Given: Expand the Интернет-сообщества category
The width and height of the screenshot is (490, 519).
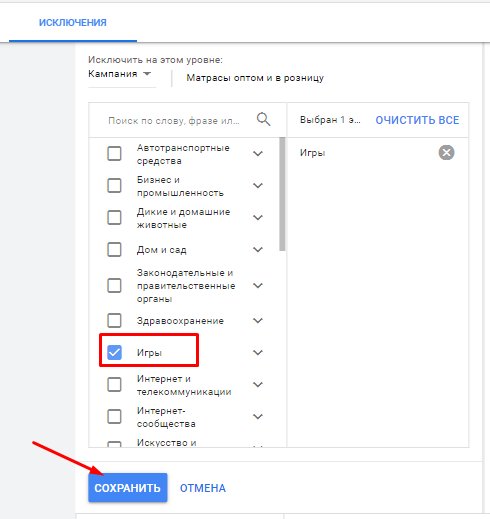Looking at the screenshot, I should (x=258, y=417).
